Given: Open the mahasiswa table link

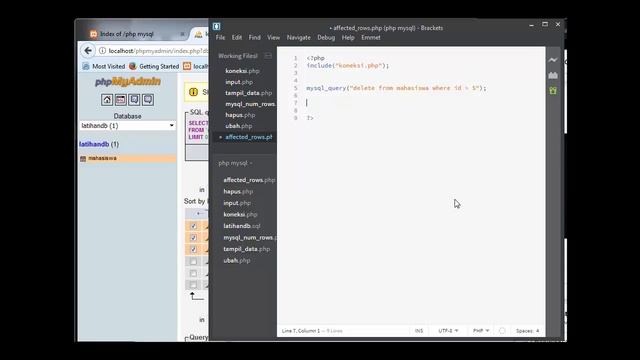Looking at the screenshot, I should click(x=102, y=158).
